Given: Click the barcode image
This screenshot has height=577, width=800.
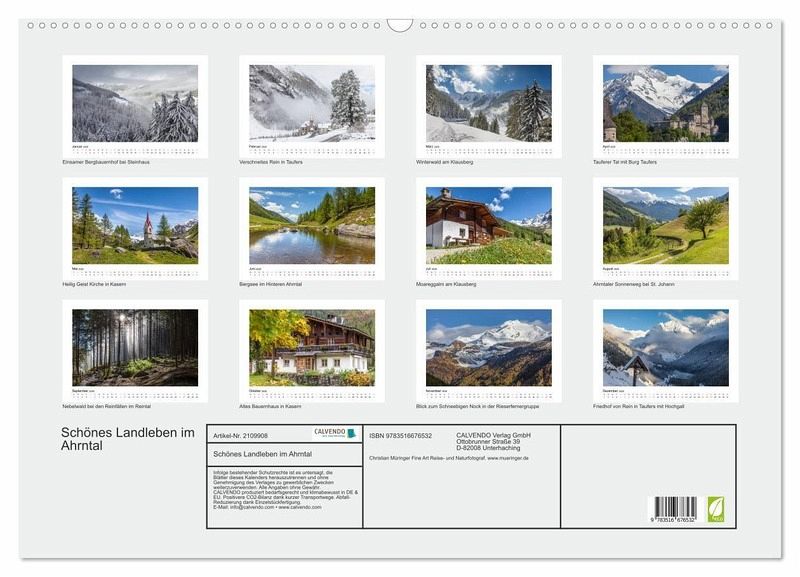Looking at the screenshot, I should (x=672, y=508).
